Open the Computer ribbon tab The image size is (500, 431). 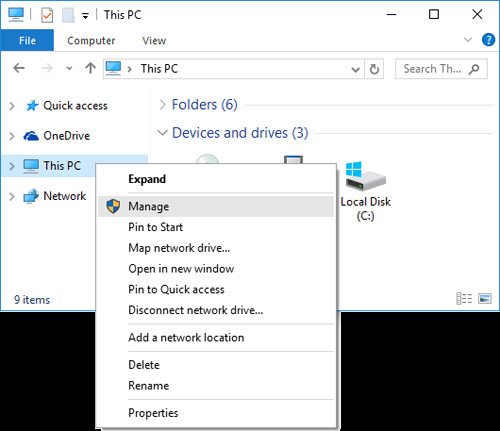(x=91, y=40)
